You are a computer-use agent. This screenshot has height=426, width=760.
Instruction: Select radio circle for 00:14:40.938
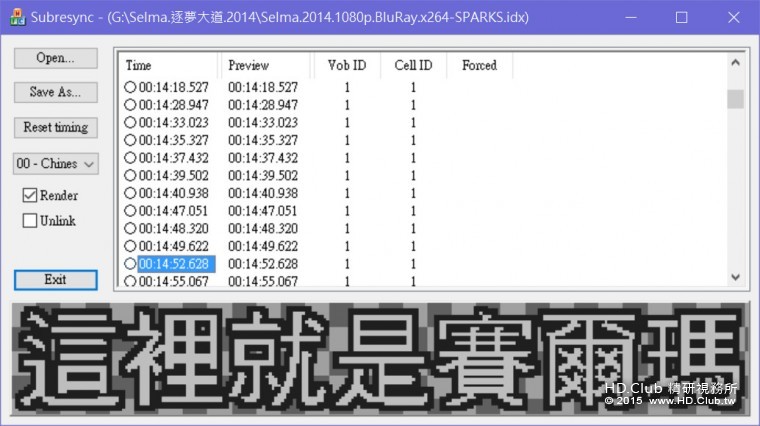[x=130, y=193]
